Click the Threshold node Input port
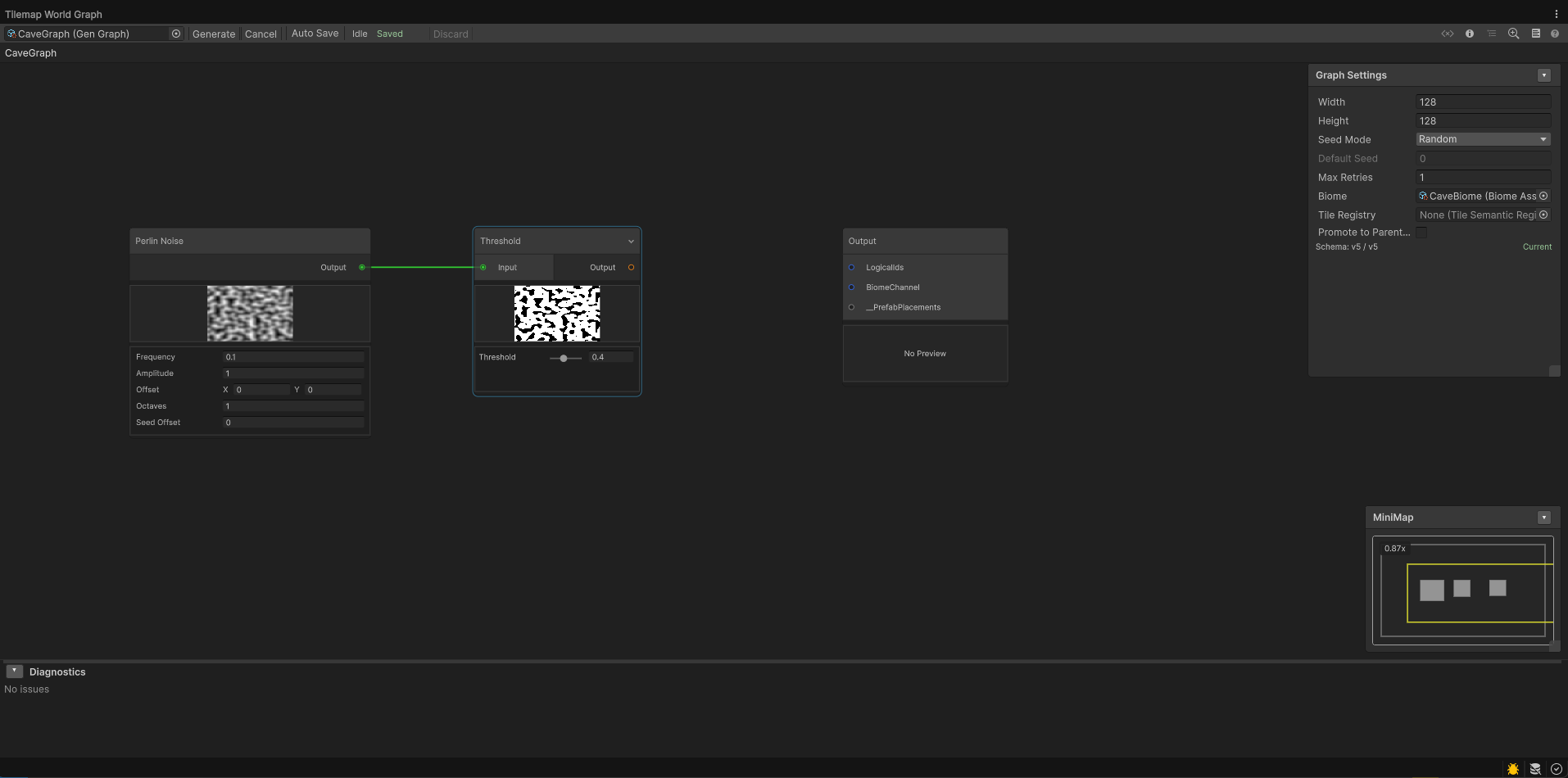This screenshot has height=778, width=1568. click(483, 267)
